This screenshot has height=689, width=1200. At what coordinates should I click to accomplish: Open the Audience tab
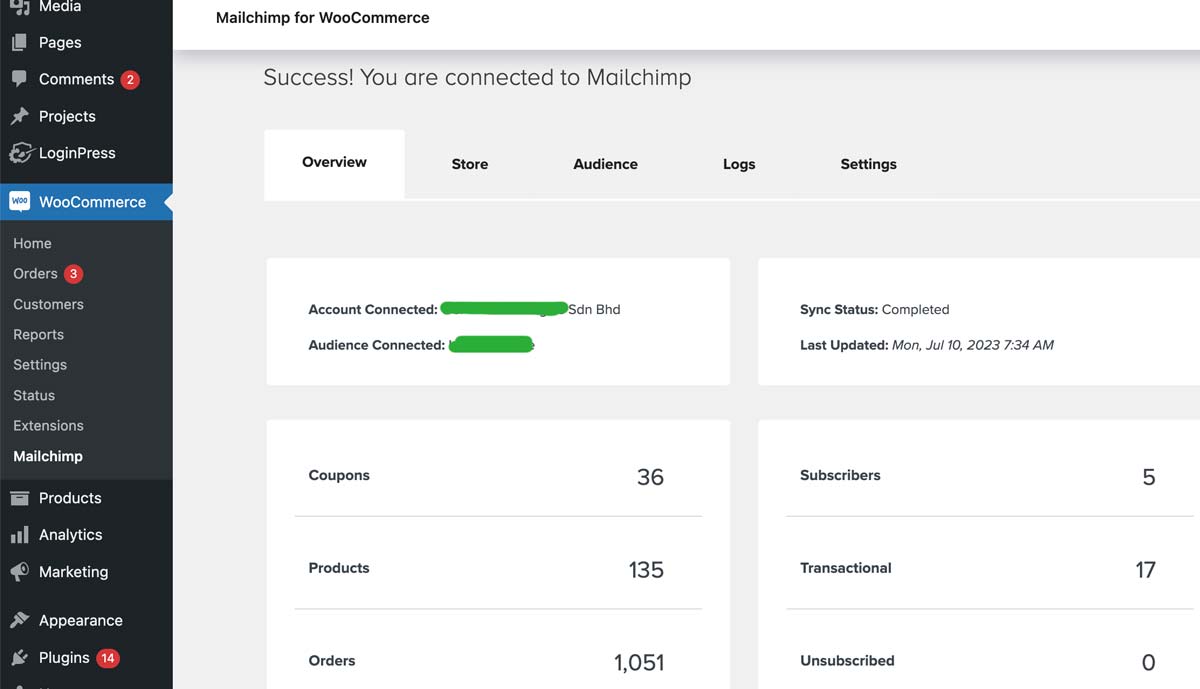click(x=605, y=164)
